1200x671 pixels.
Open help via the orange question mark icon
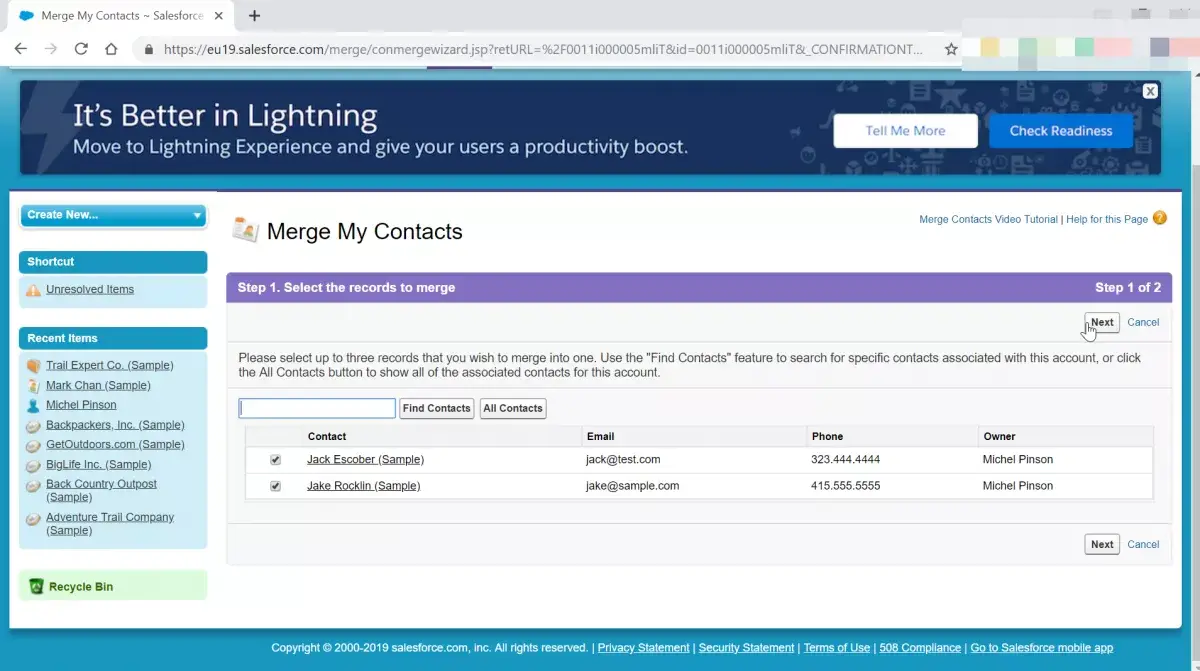(x=1160, y=218)
